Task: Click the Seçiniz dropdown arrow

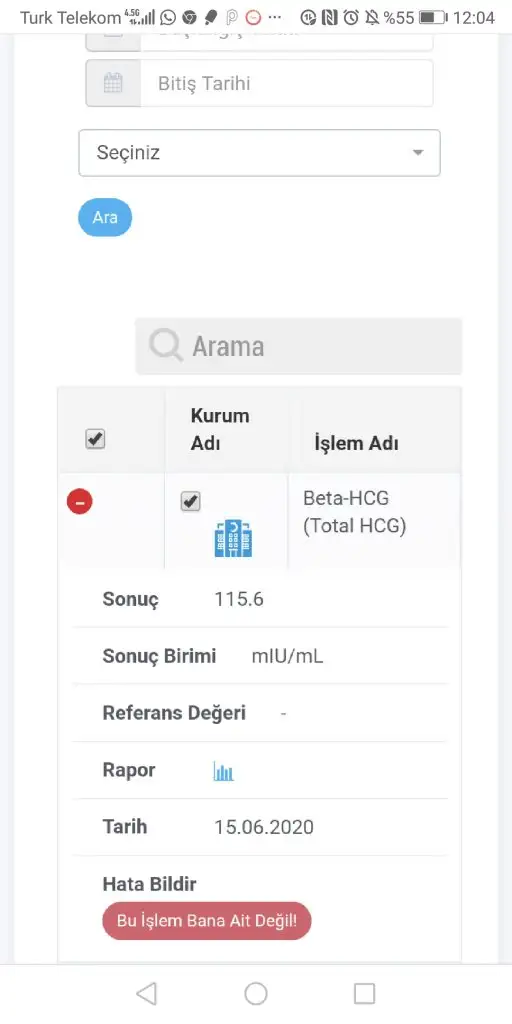Action: point(417,153)
